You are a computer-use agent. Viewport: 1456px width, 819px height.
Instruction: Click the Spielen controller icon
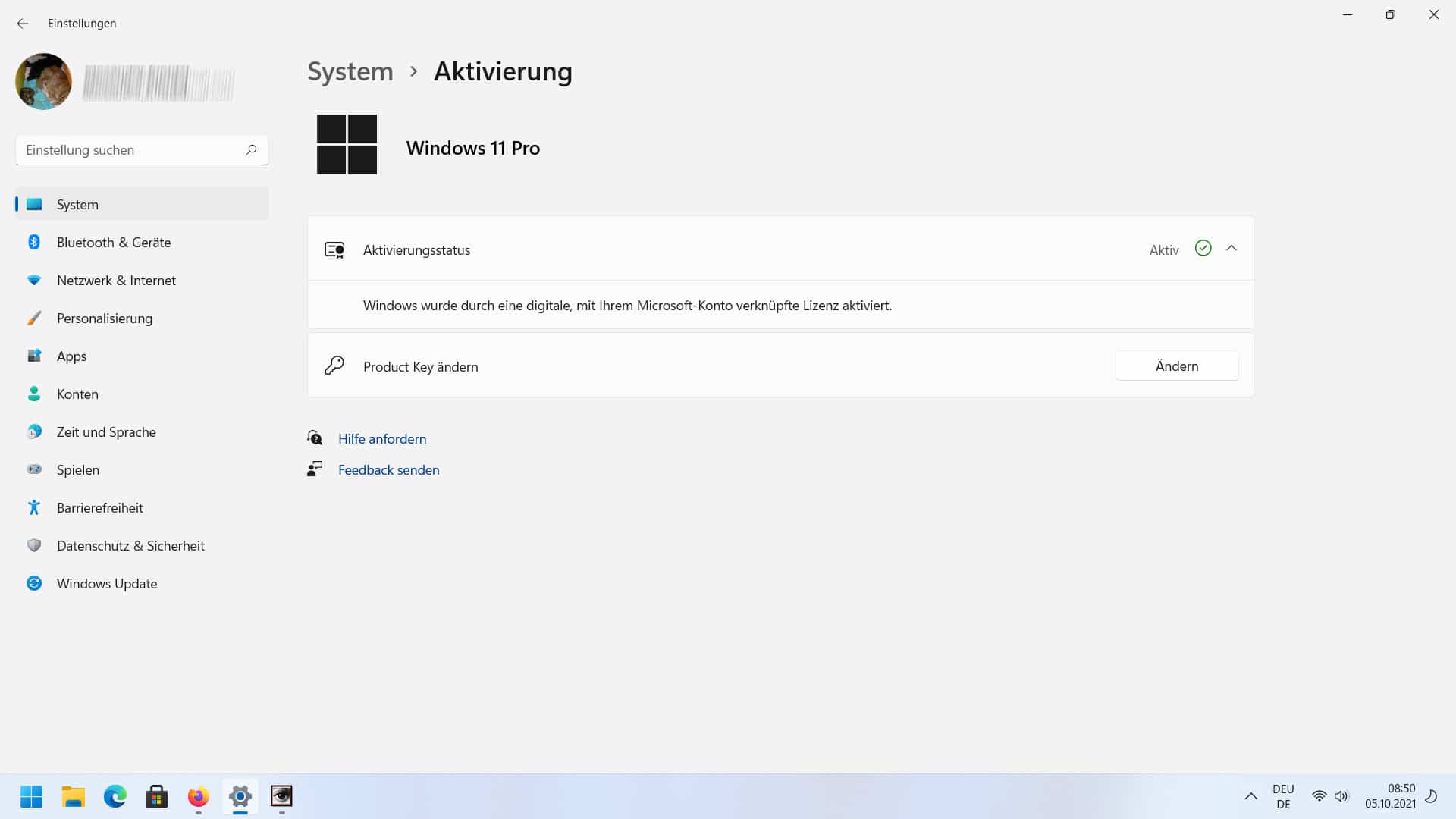[x=34, y=469]
